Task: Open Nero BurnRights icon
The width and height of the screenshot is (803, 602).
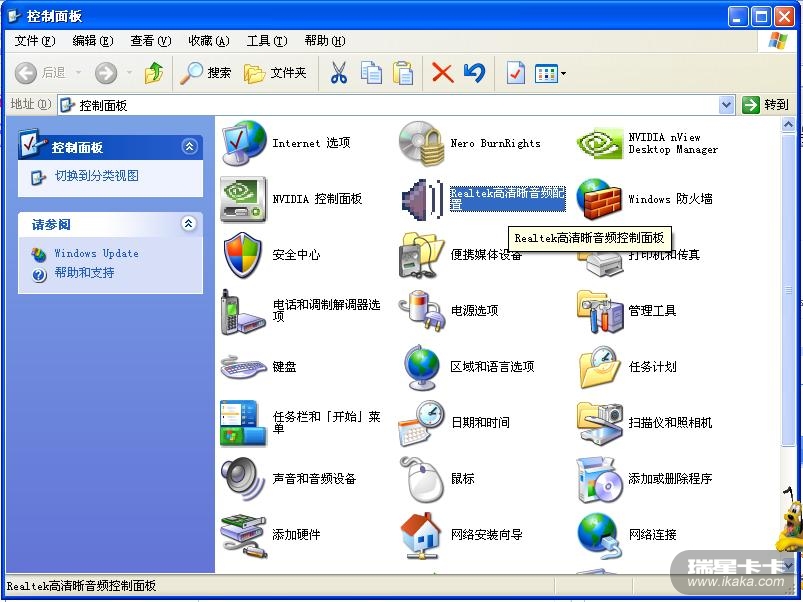Action: click(x=421, y=143)
